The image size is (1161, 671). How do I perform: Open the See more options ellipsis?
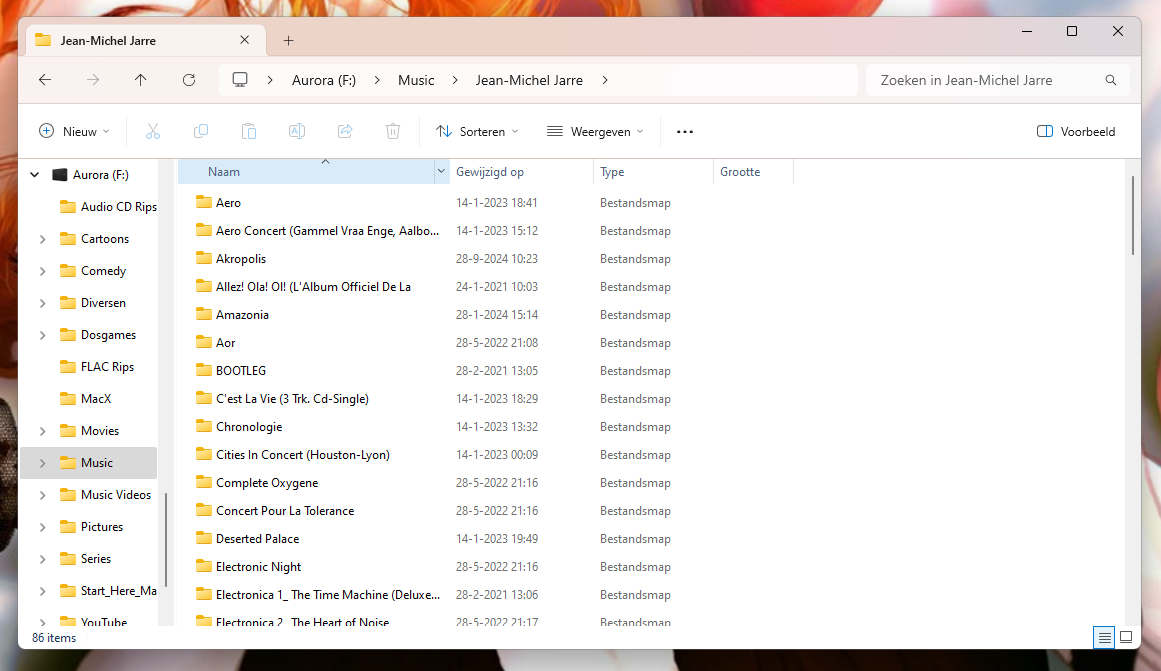(x=685, y=132)
